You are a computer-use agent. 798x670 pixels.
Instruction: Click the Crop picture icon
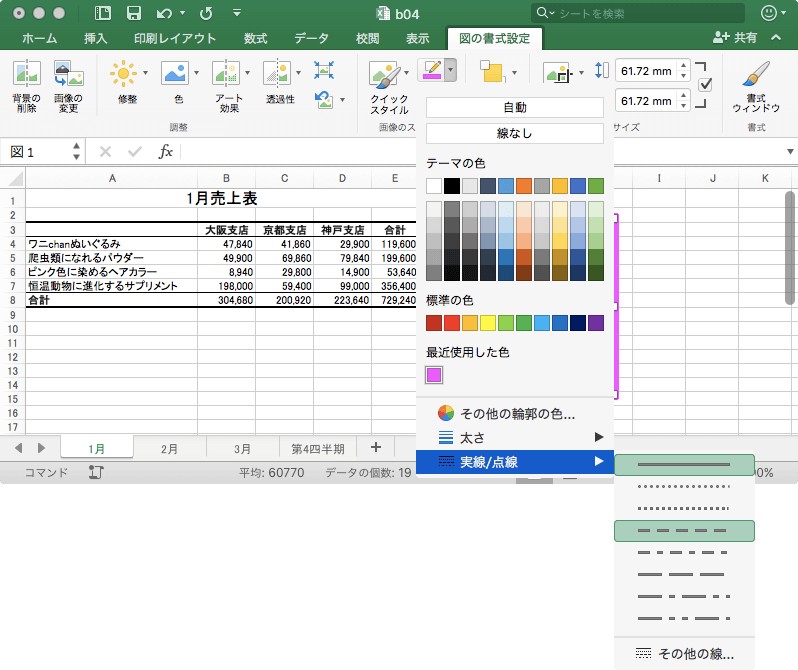[558, 73]
